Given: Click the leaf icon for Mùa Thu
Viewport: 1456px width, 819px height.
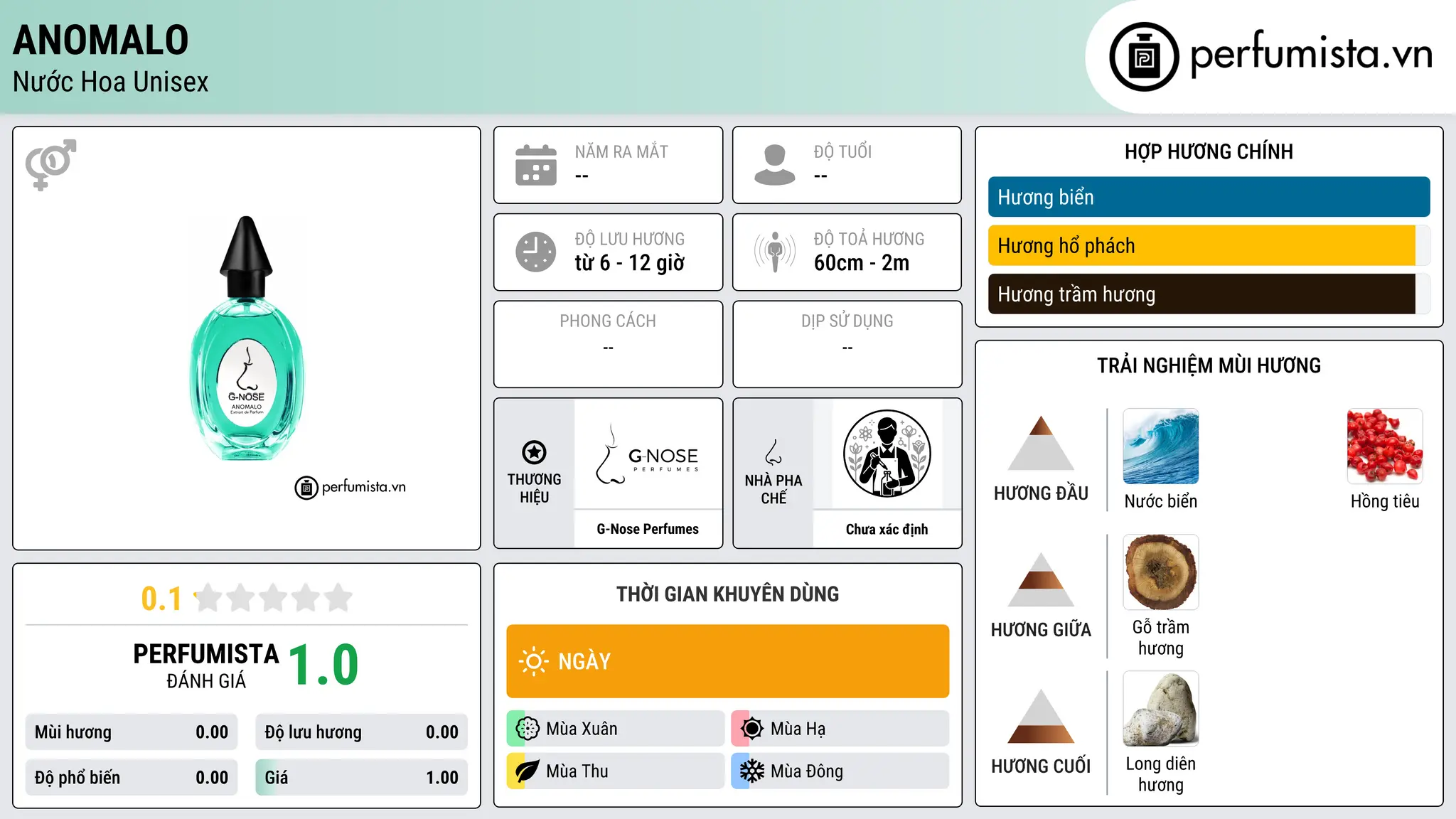Looking at the screenshot, I should (528, 771).
